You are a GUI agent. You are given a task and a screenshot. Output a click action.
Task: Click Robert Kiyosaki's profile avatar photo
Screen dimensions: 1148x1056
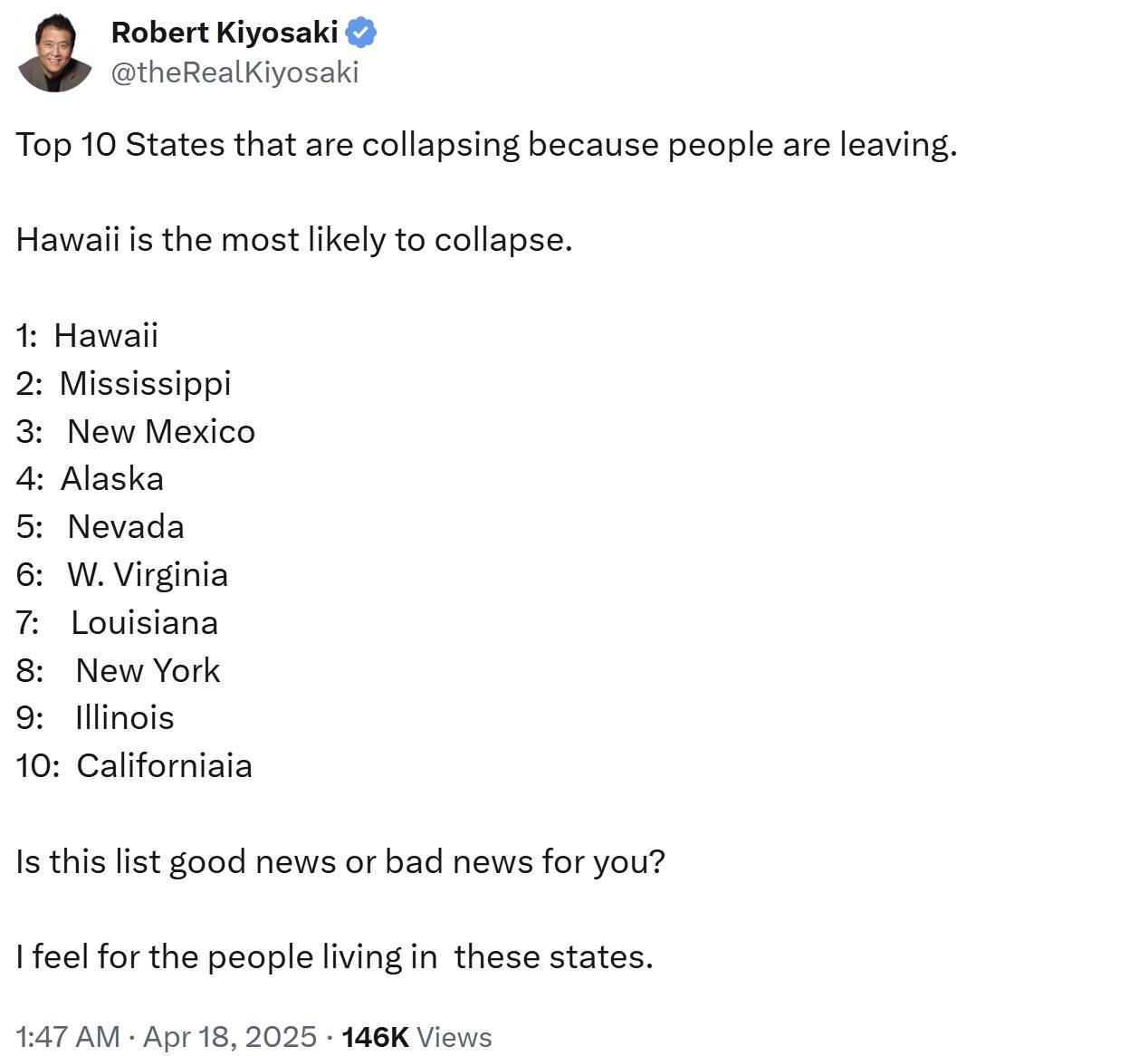click(x=54, y=53)
